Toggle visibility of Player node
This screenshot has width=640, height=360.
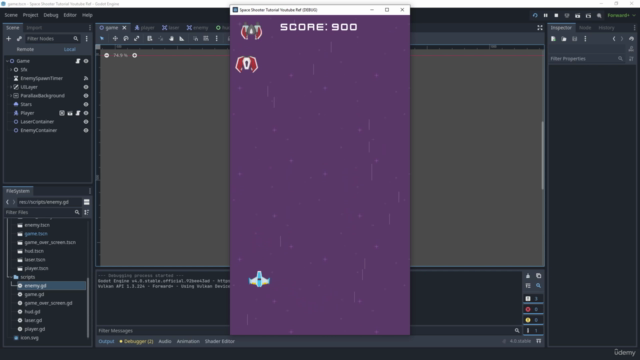[86, 113]
